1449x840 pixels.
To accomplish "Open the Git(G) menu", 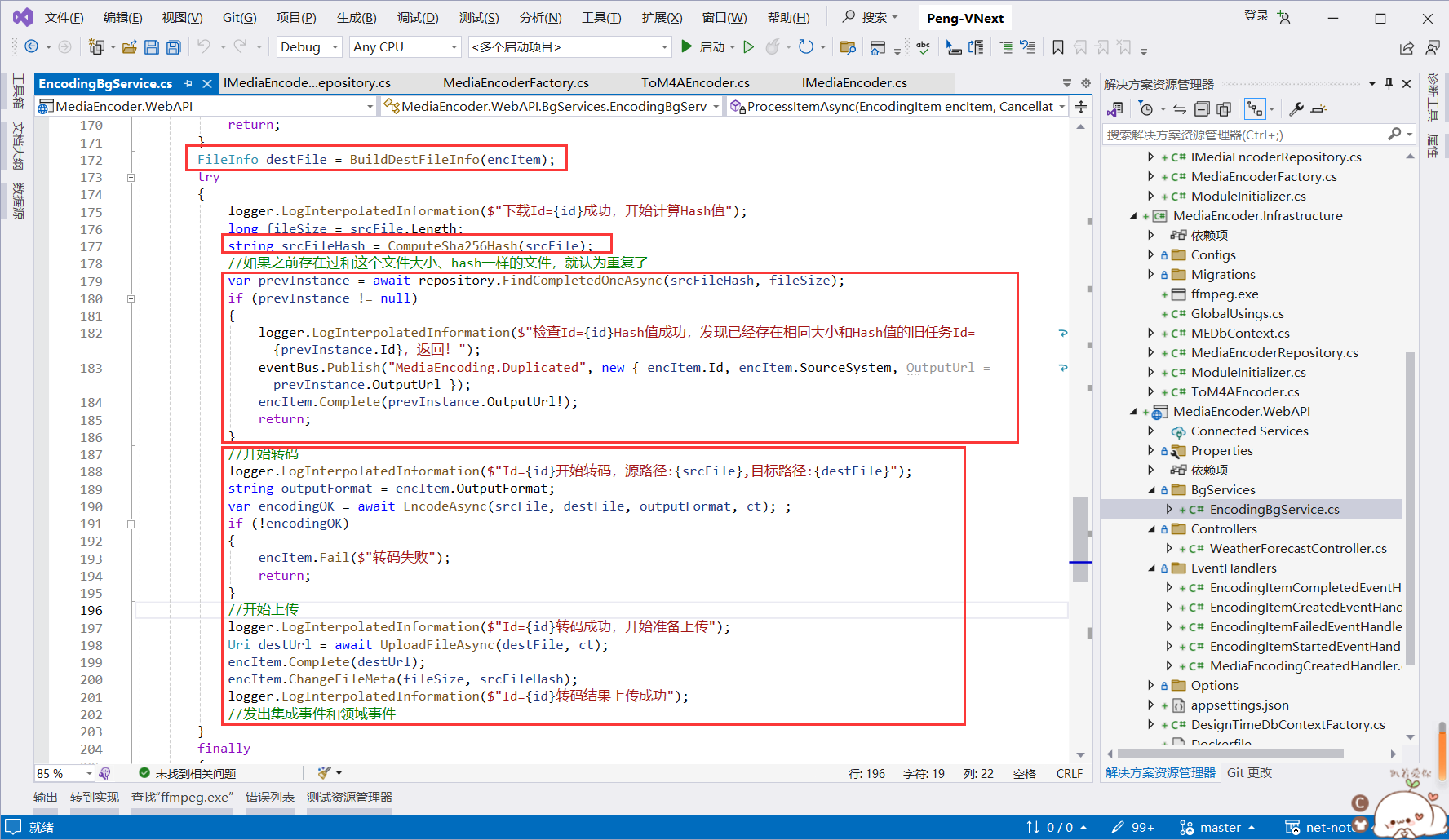I will (x=240, y=18).
